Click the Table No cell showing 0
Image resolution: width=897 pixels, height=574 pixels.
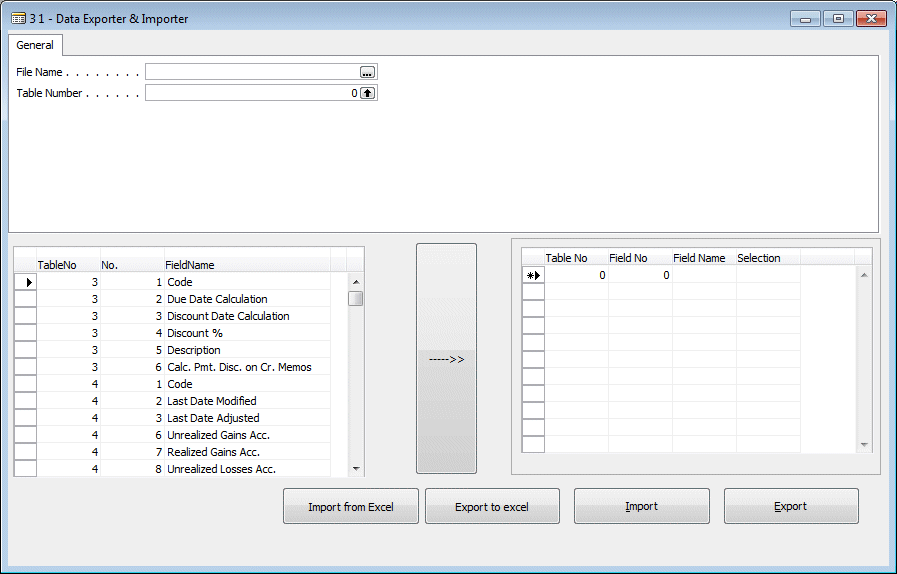577,275
